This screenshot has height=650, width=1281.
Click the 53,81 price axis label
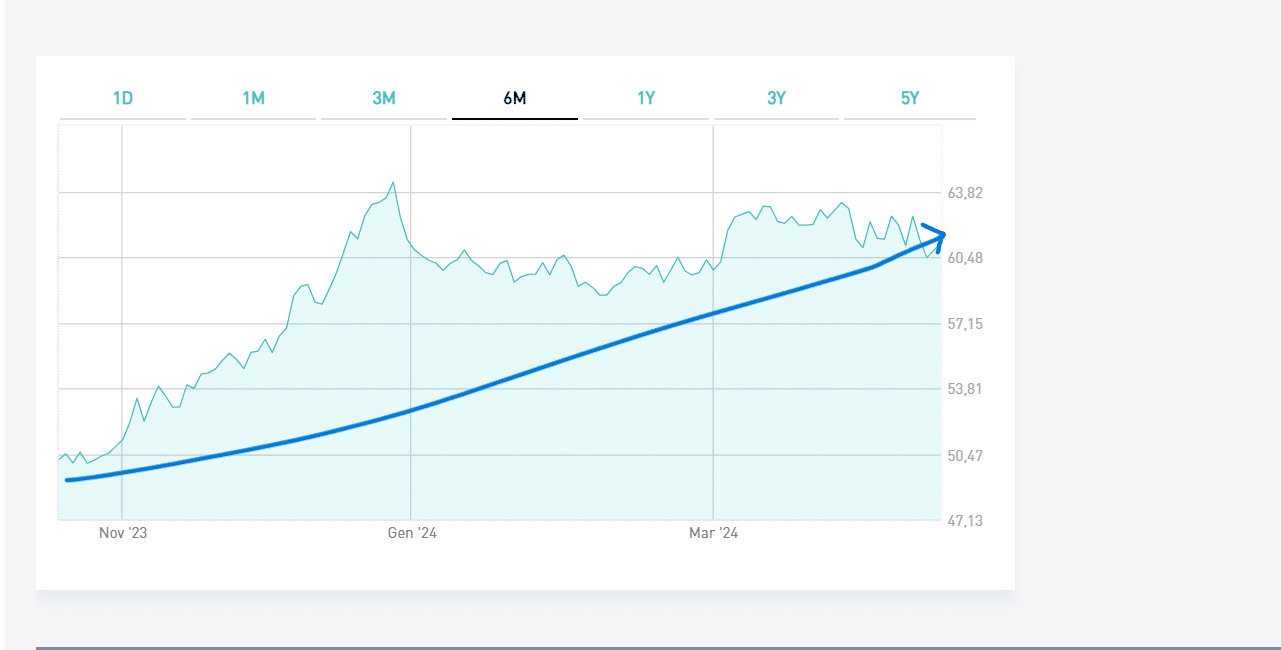(965, 389)
